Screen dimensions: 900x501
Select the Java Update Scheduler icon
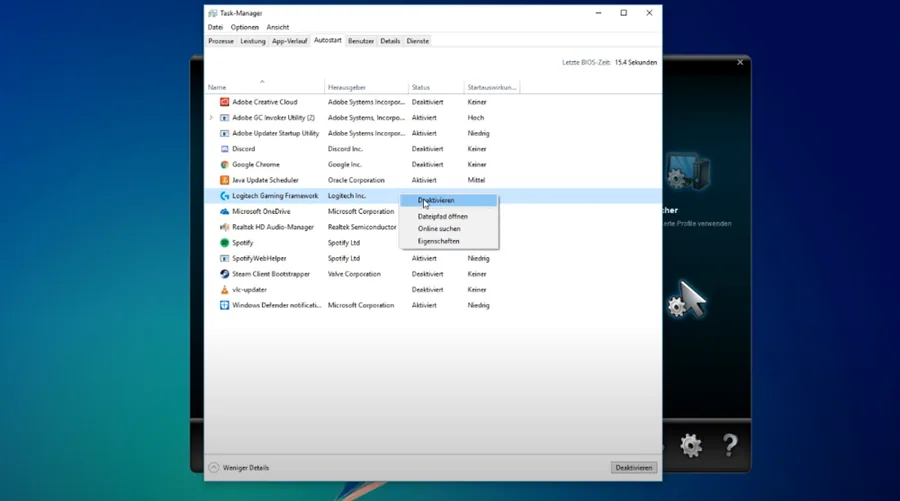tap(224, 180)
